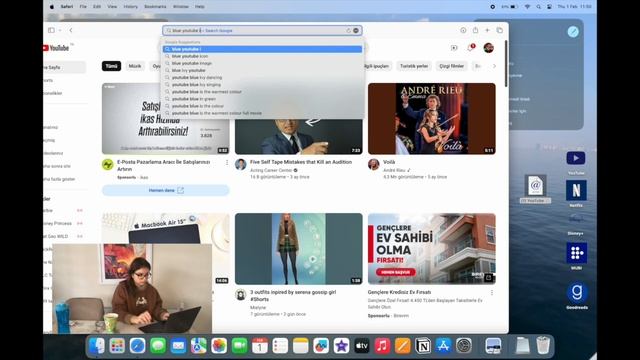Click the 'Voilà' video title
The image size is (640, 360).
click(x=389, y=162)
